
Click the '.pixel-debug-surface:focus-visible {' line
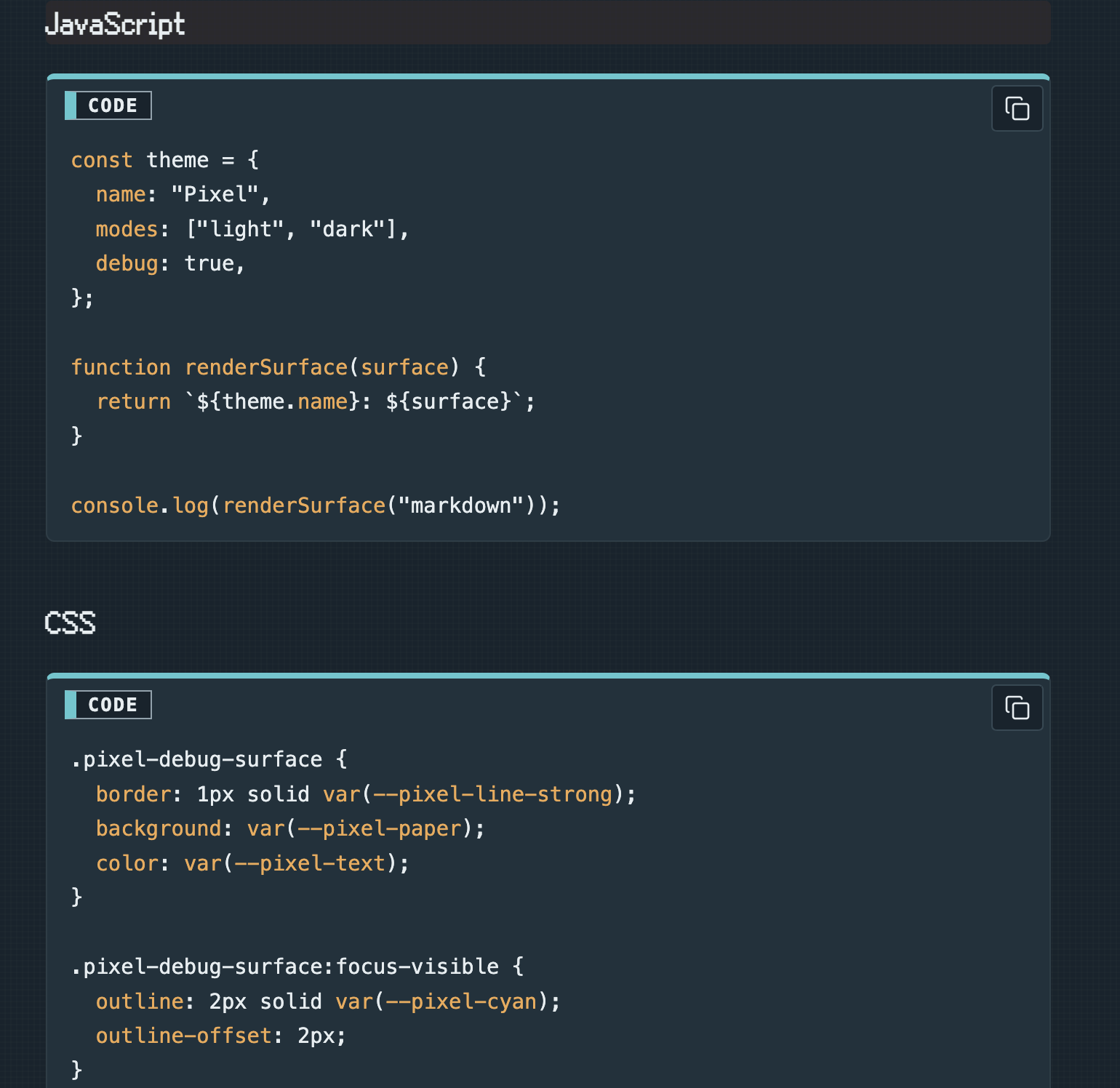297,967
